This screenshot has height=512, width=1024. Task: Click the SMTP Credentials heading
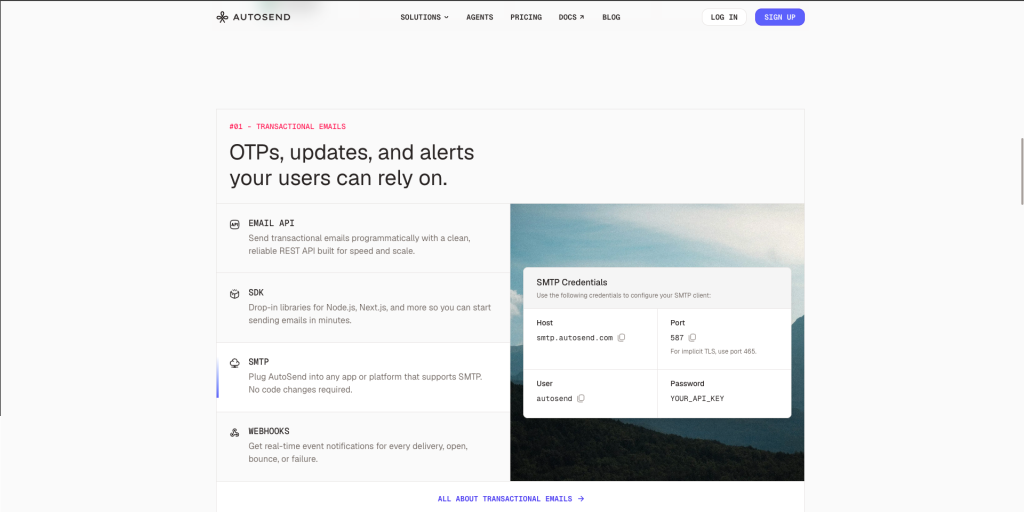tap(571, 282)
